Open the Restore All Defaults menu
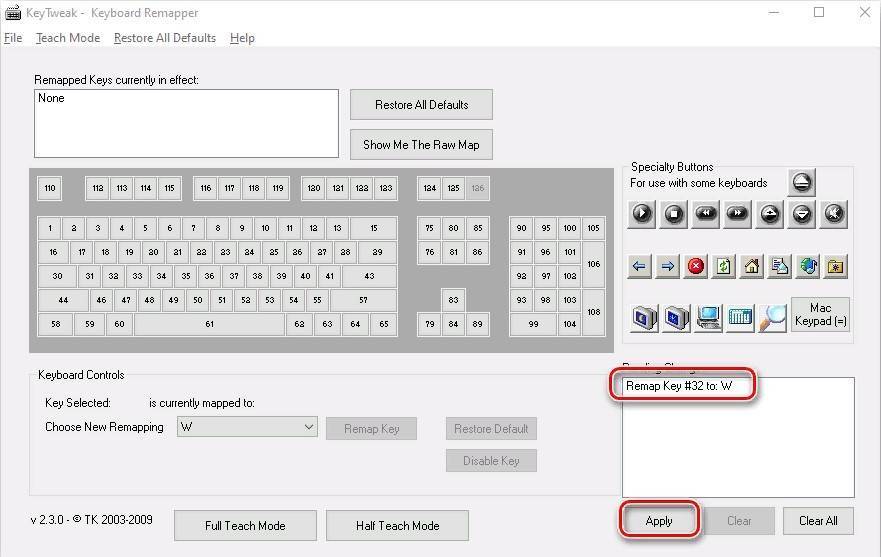The width and height of the screenshot is (881, 557). click(x=165, y=38)
